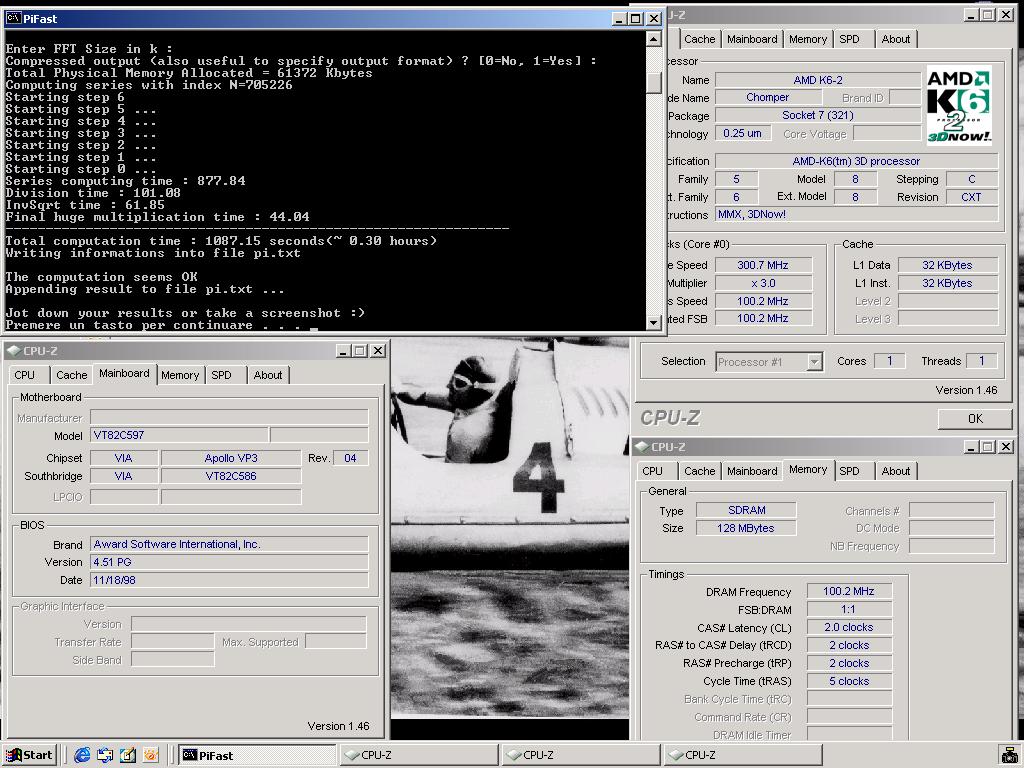Open About tab in Mainboard window
The image size is (1024, 768).
268,375
